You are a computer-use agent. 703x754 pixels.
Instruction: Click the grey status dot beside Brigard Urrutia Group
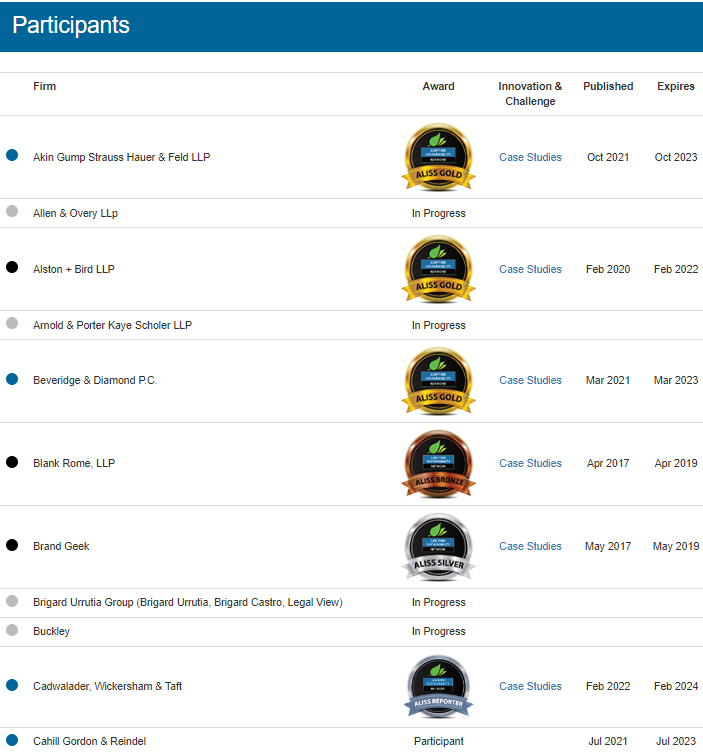12,601
